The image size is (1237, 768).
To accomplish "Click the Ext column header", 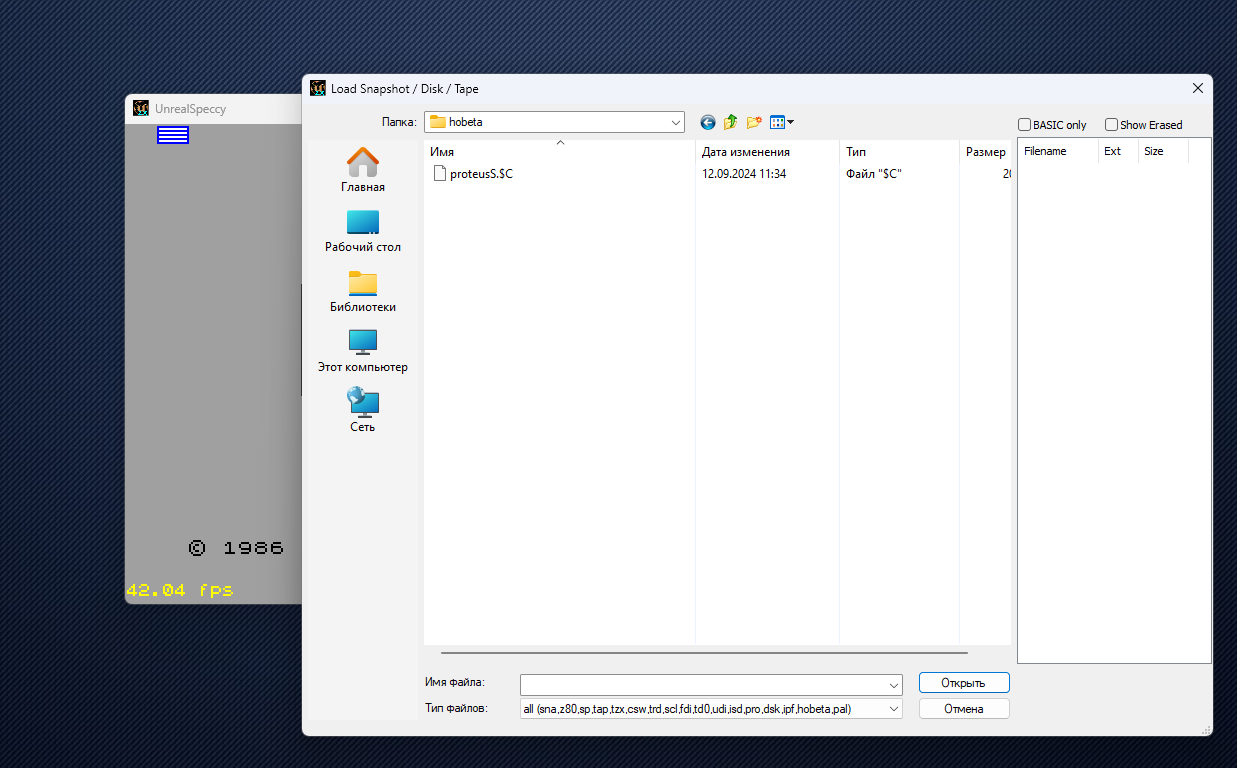I will coord(1118,152).
